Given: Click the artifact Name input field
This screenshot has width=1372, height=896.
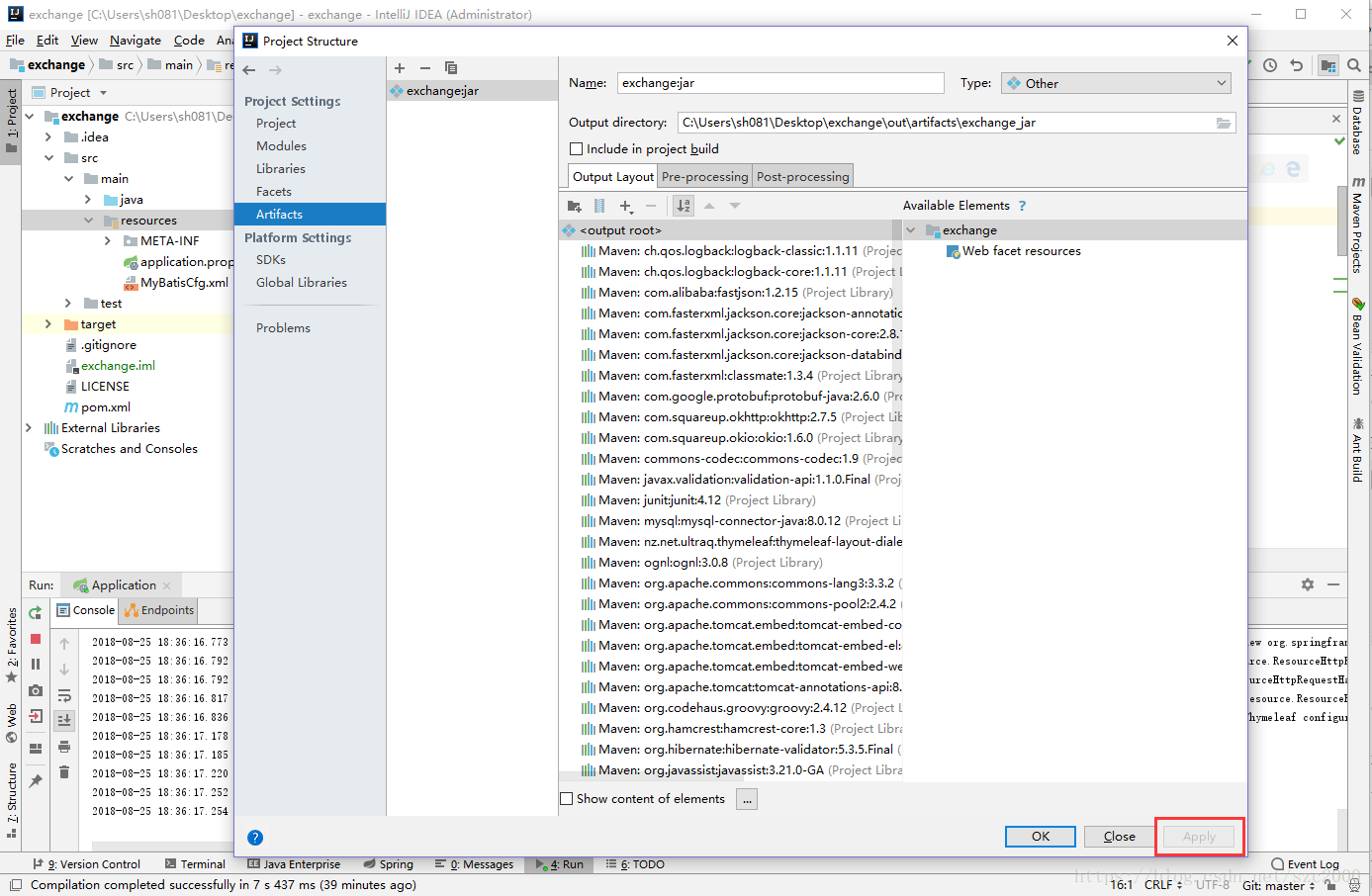Looking at the screenshot, I should pyautogui.click(x=780, y=83).
